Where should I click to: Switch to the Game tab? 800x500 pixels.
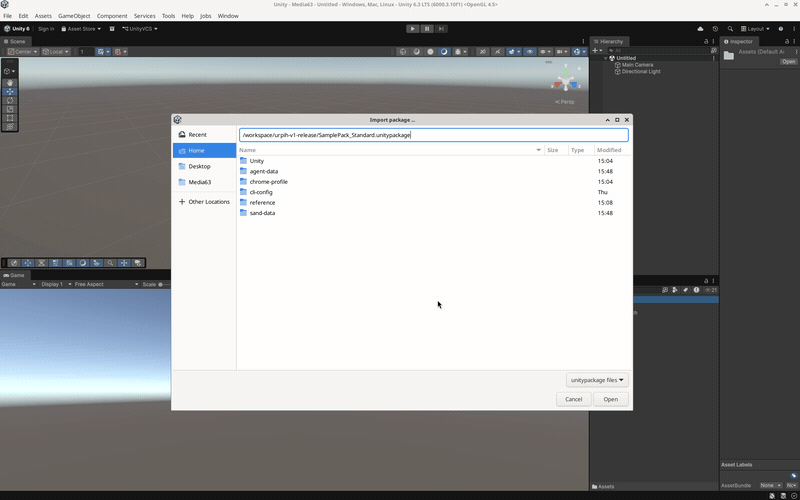point(14,275)
